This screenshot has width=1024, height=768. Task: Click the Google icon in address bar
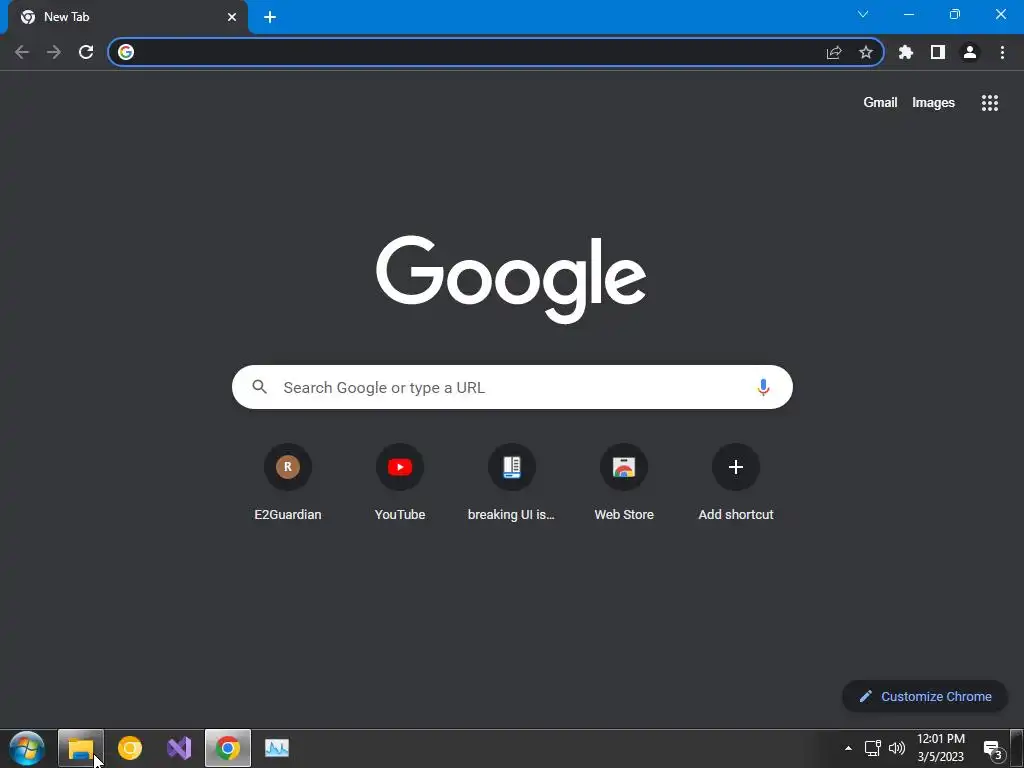(126, 52)
